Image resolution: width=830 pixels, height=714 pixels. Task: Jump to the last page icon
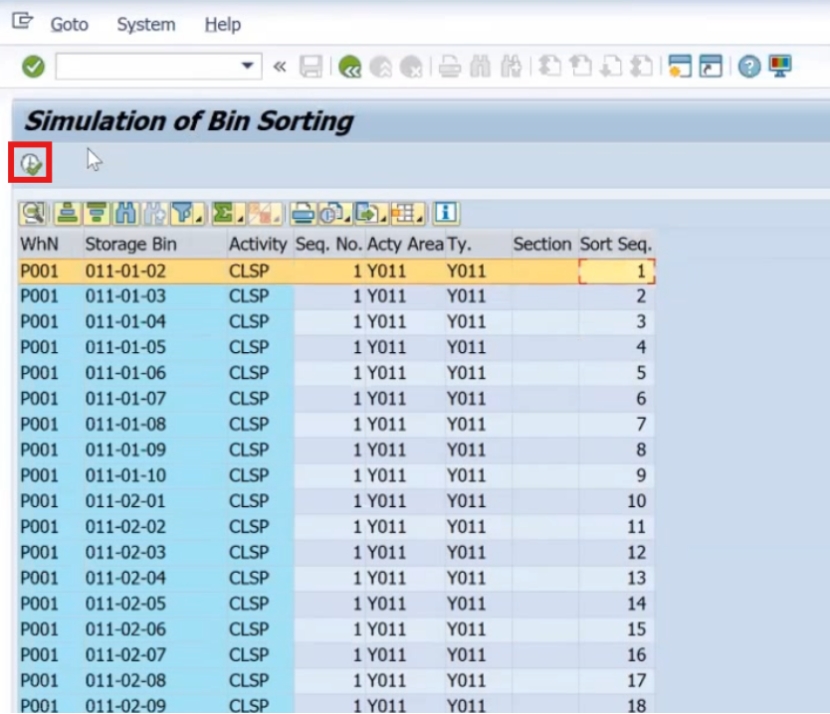[642, 67]
